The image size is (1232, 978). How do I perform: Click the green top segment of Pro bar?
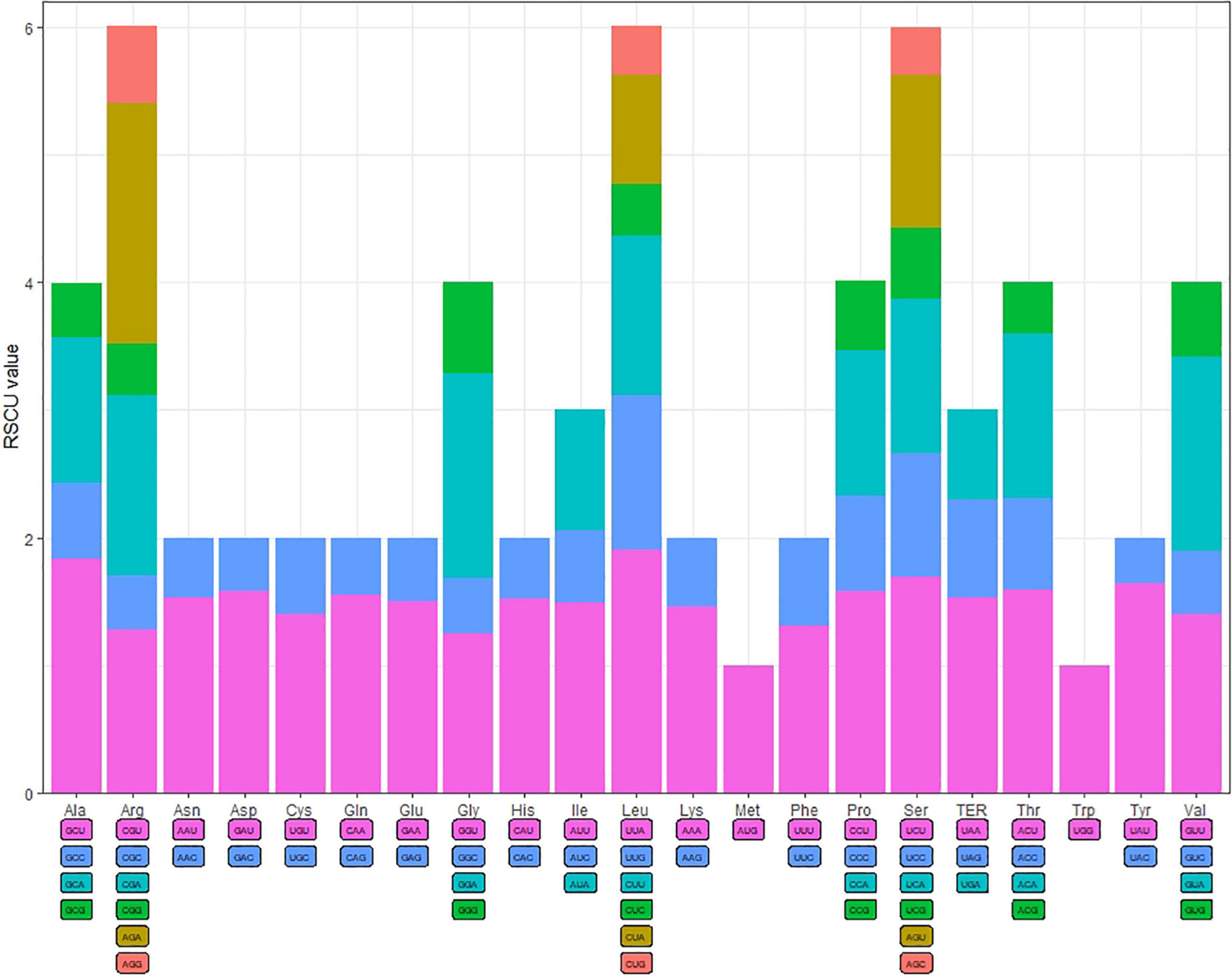tap(860, 315)
